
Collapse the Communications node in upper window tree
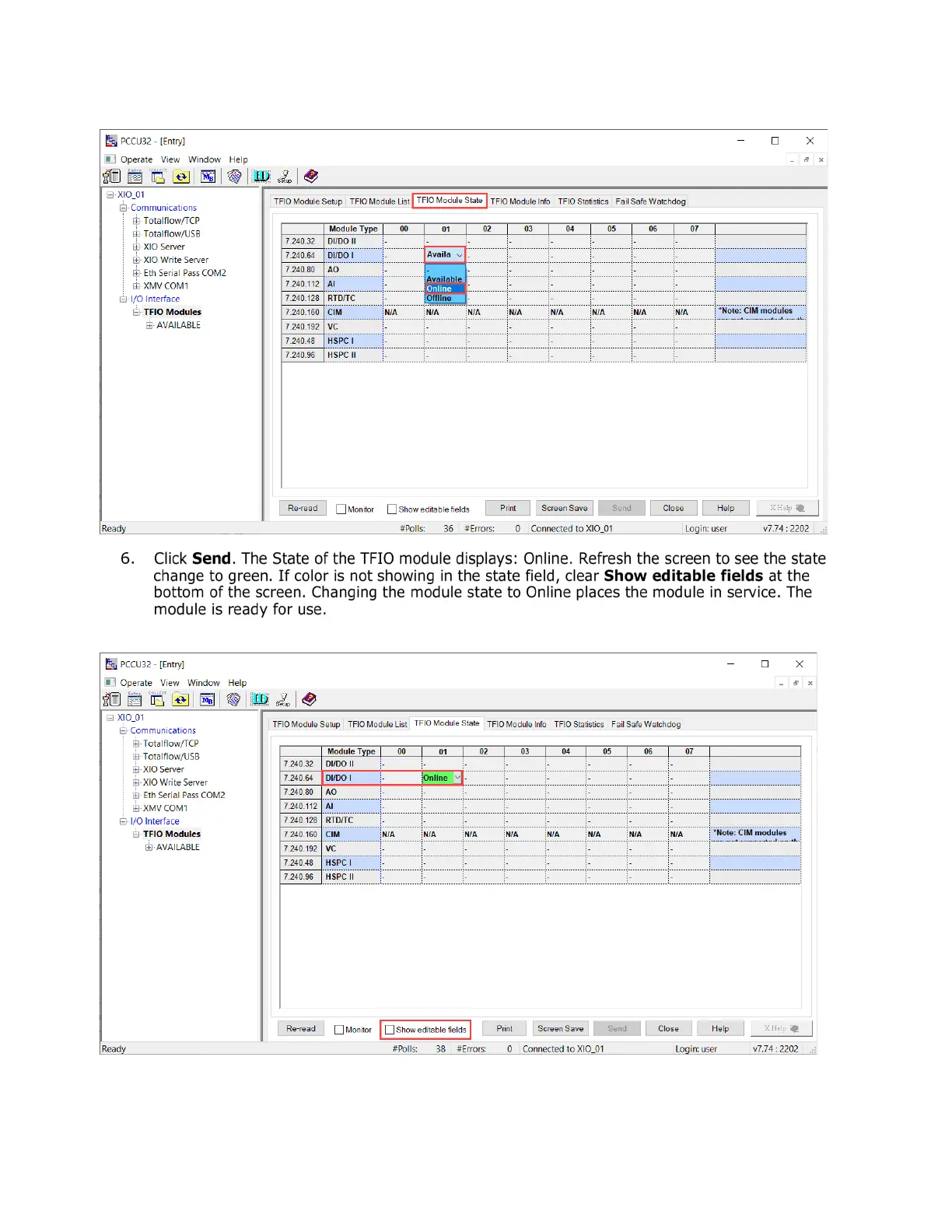click(123, 208)
